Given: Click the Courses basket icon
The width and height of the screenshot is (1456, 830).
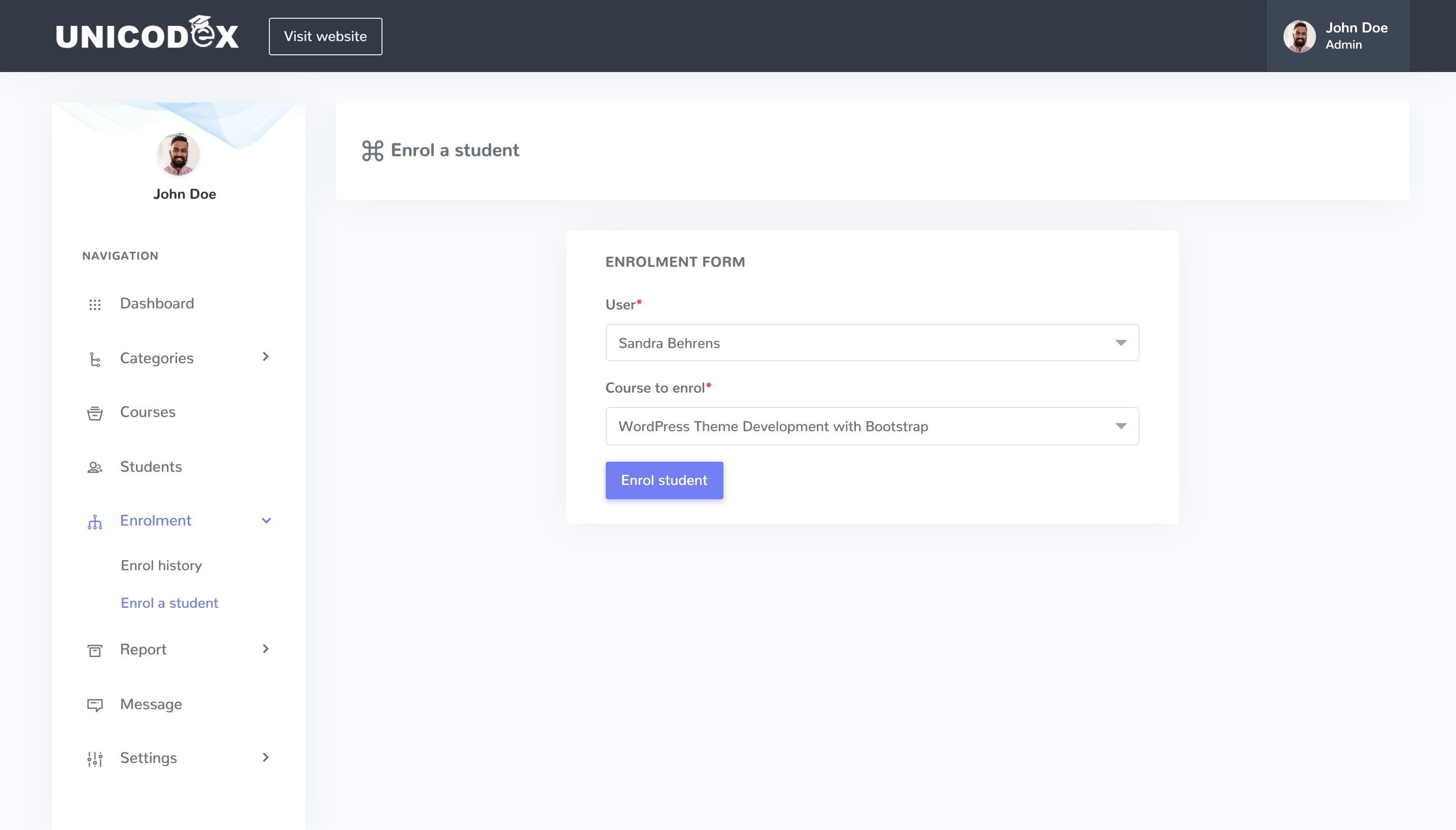Looking at the screenshot, I should pos(94,413).
